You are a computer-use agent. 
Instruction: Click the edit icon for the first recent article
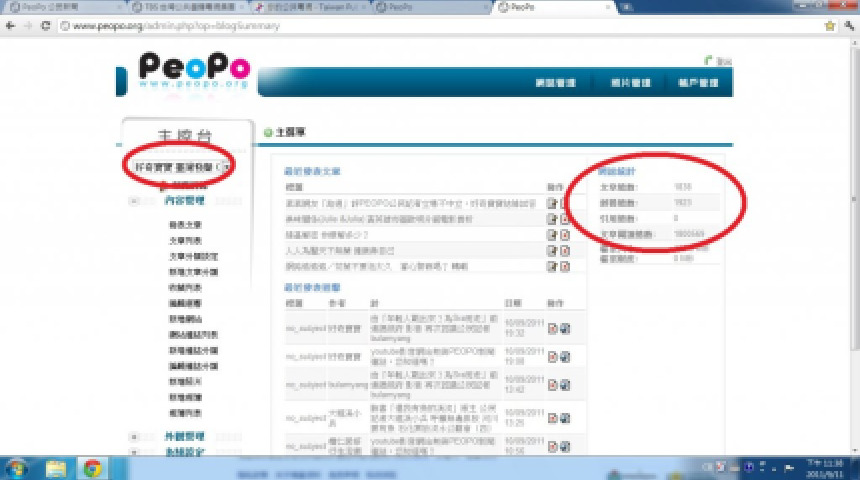[x=551, y=203]
